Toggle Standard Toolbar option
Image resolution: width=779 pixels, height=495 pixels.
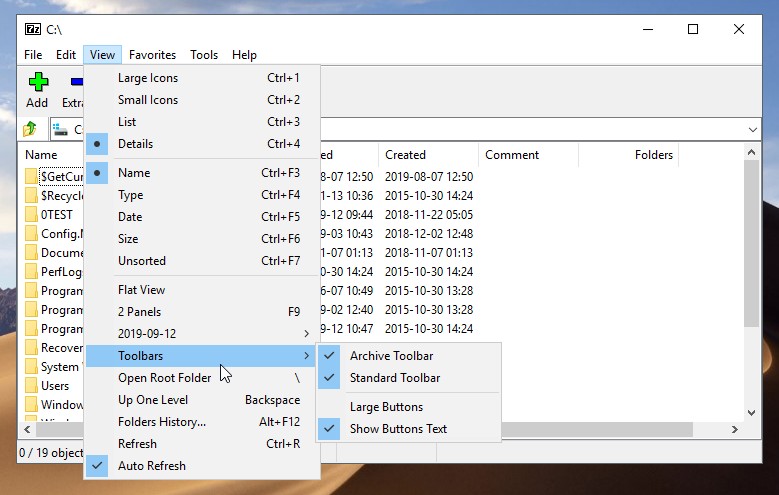pos(408,378)
